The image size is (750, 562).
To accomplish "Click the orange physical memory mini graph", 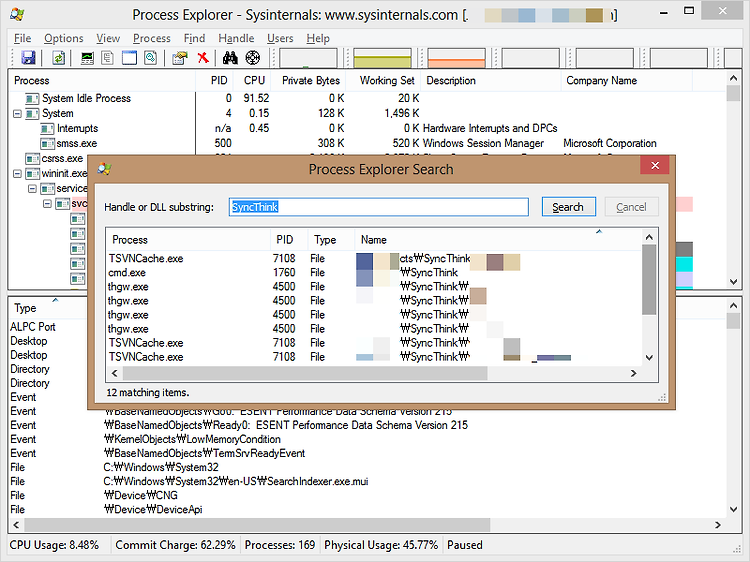I will (456, 58).
